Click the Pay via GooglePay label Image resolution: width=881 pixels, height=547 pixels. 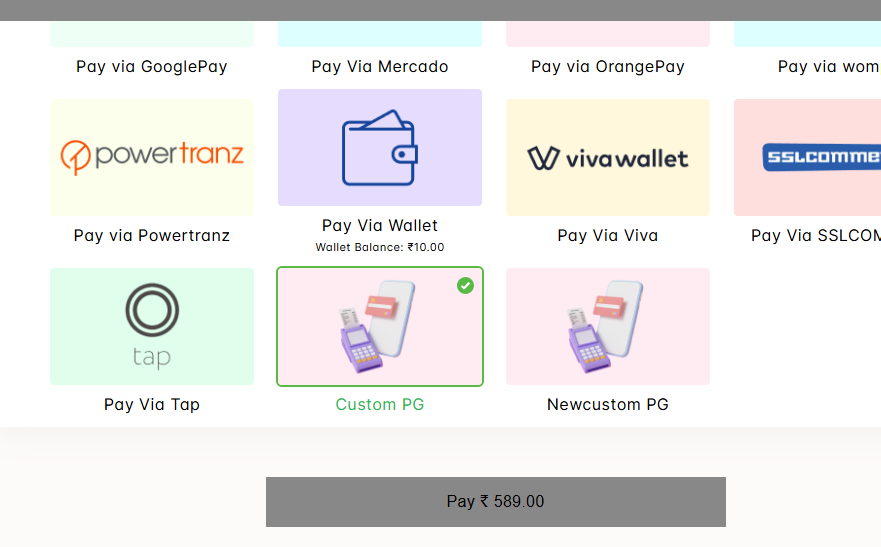(x=152, y=67)
